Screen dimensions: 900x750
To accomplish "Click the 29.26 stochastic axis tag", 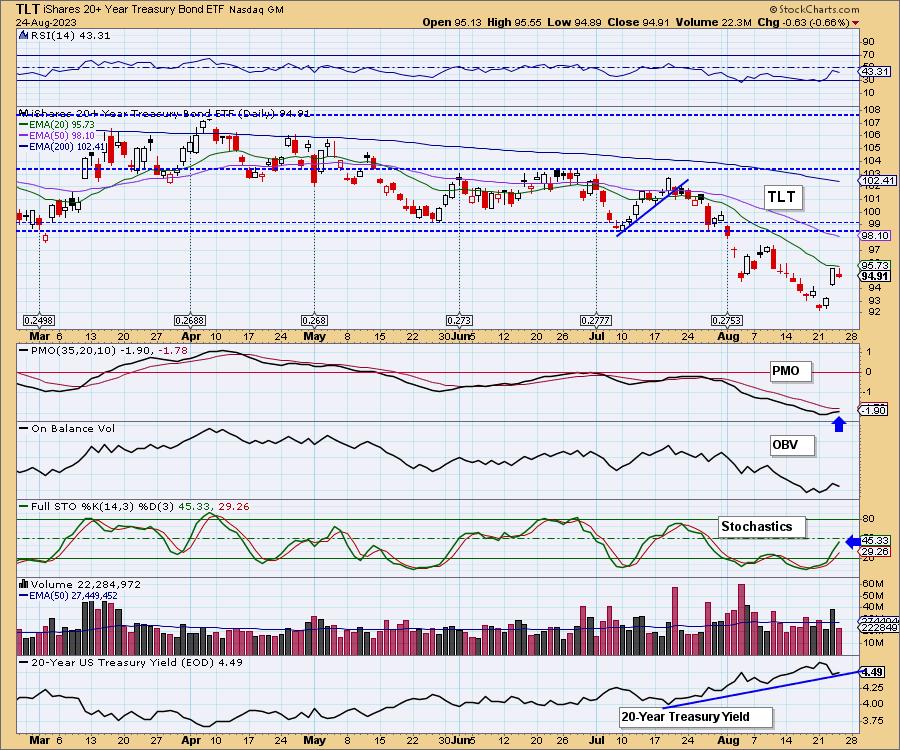I will 875,551.
